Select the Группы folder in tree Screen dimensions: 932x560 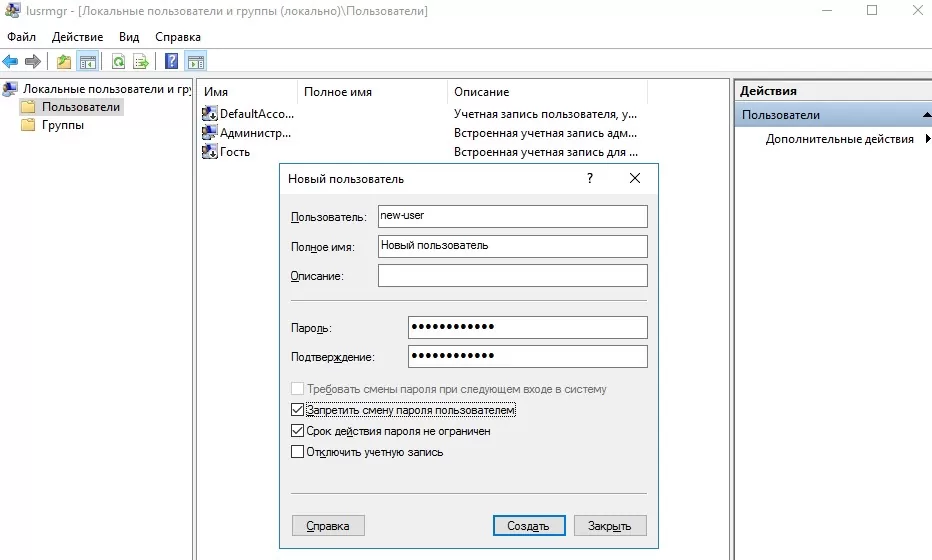coord(62,125)
